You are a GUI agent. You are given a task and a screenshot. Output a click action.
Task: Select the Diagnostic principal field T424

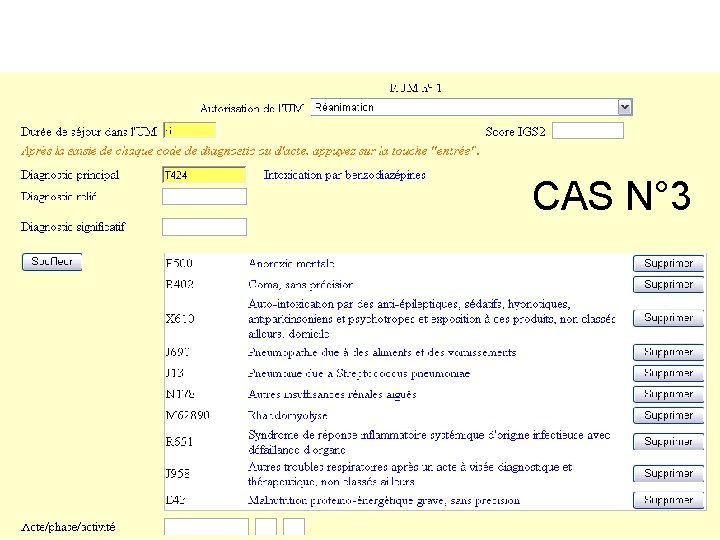pyautogui.click(x=204, y=175)
